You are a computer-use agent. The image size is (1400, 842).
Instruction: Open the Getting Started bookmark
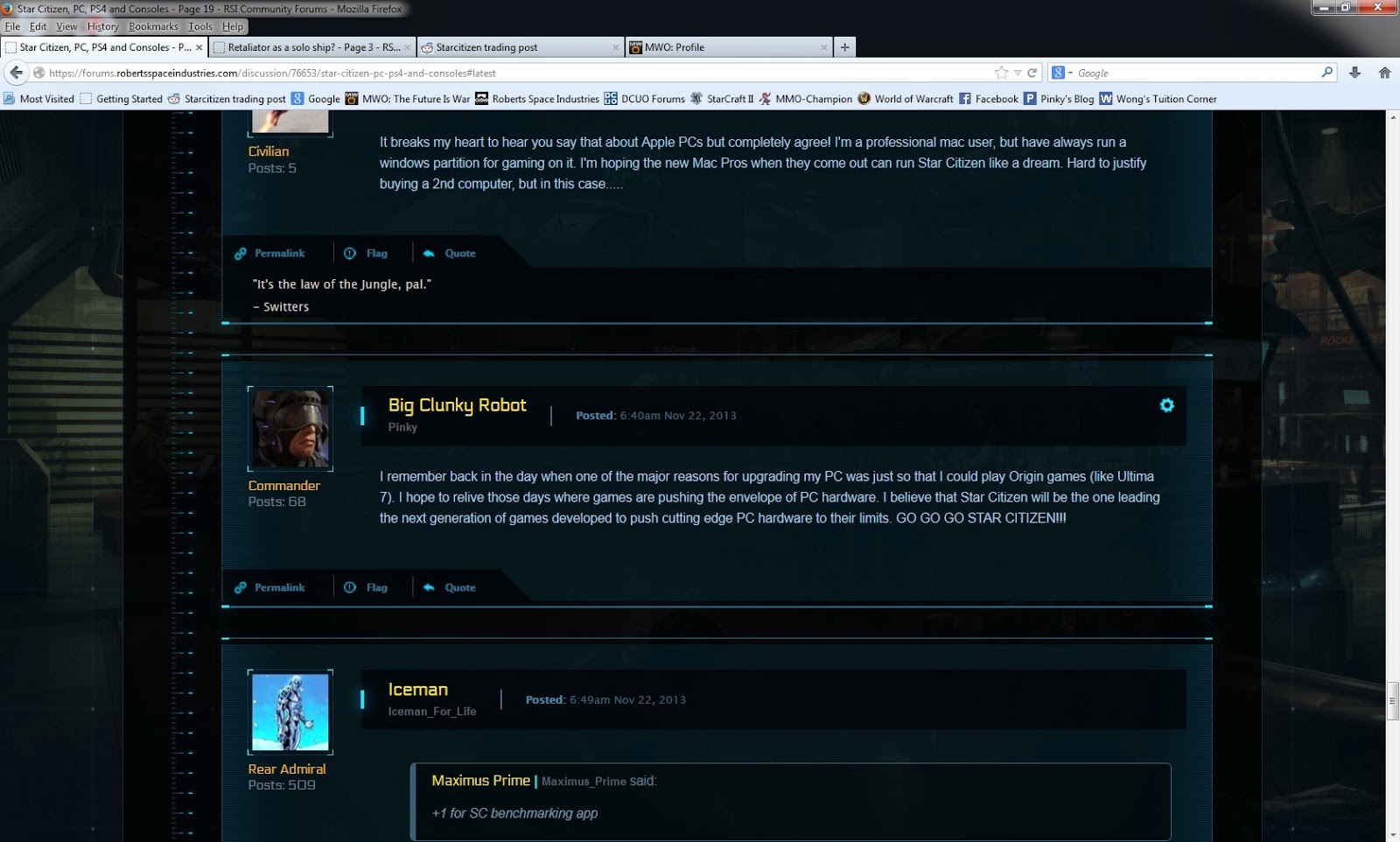pos(121,99)
